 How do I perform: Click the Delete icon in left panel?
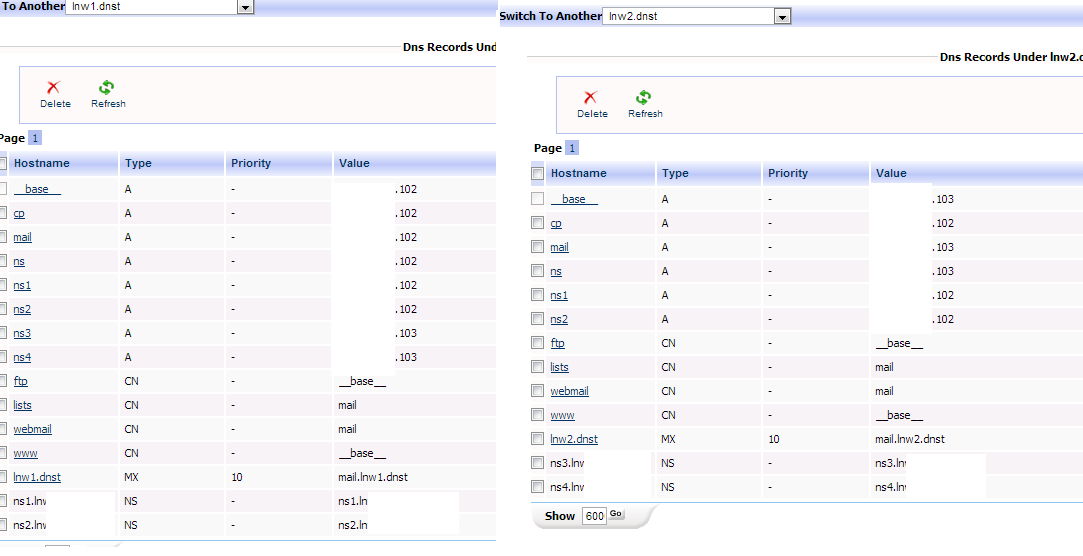[54, 88]
